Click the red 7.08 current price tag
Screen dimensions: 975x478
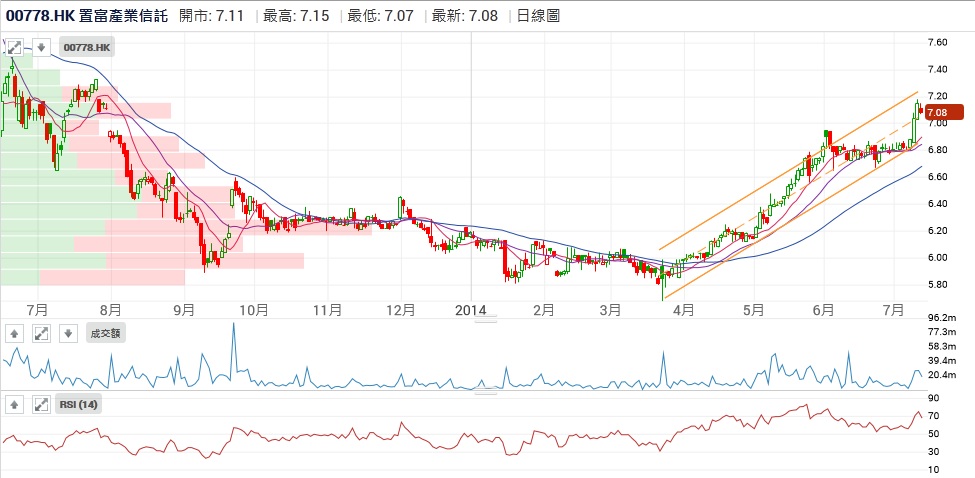pos(943,112)
